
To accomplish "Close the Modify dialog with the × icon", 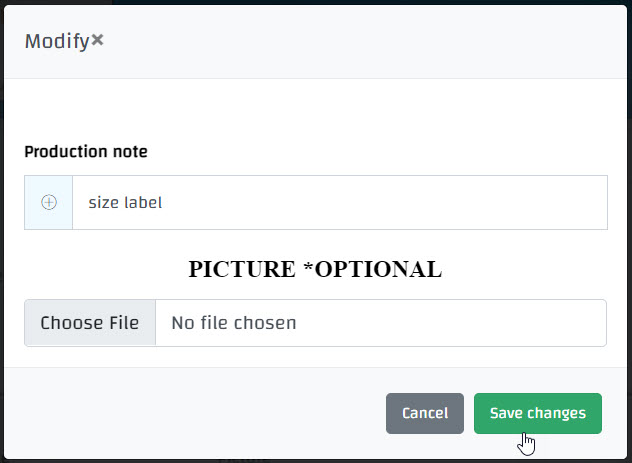I will point(97,41).
